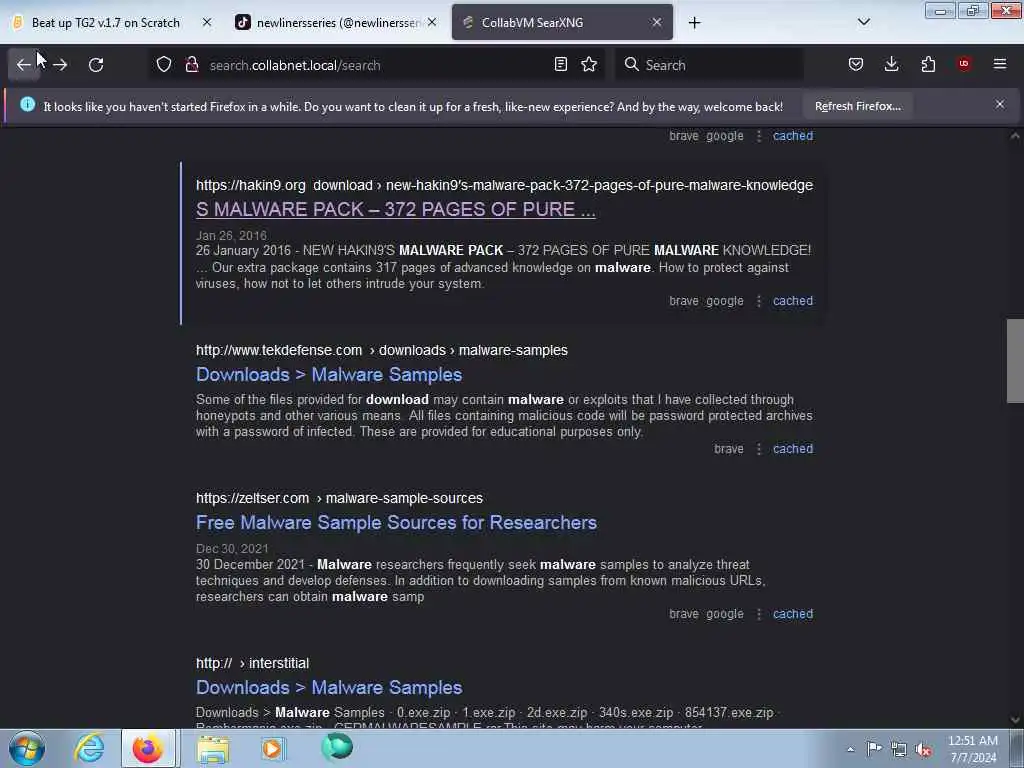Expand options dots on the topmost result
Screen dimensions: 1024x768
pos(758,136)
